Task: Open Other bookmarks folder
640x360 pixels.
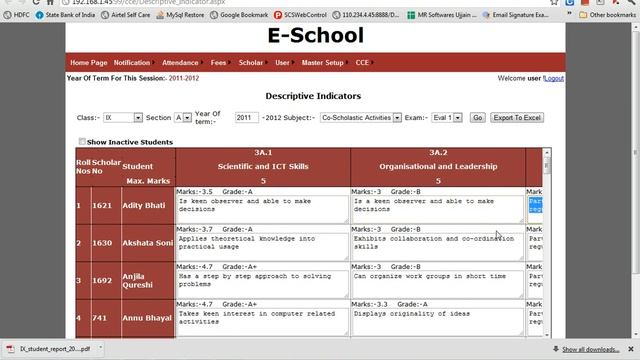Action: [x=607, y=15]
